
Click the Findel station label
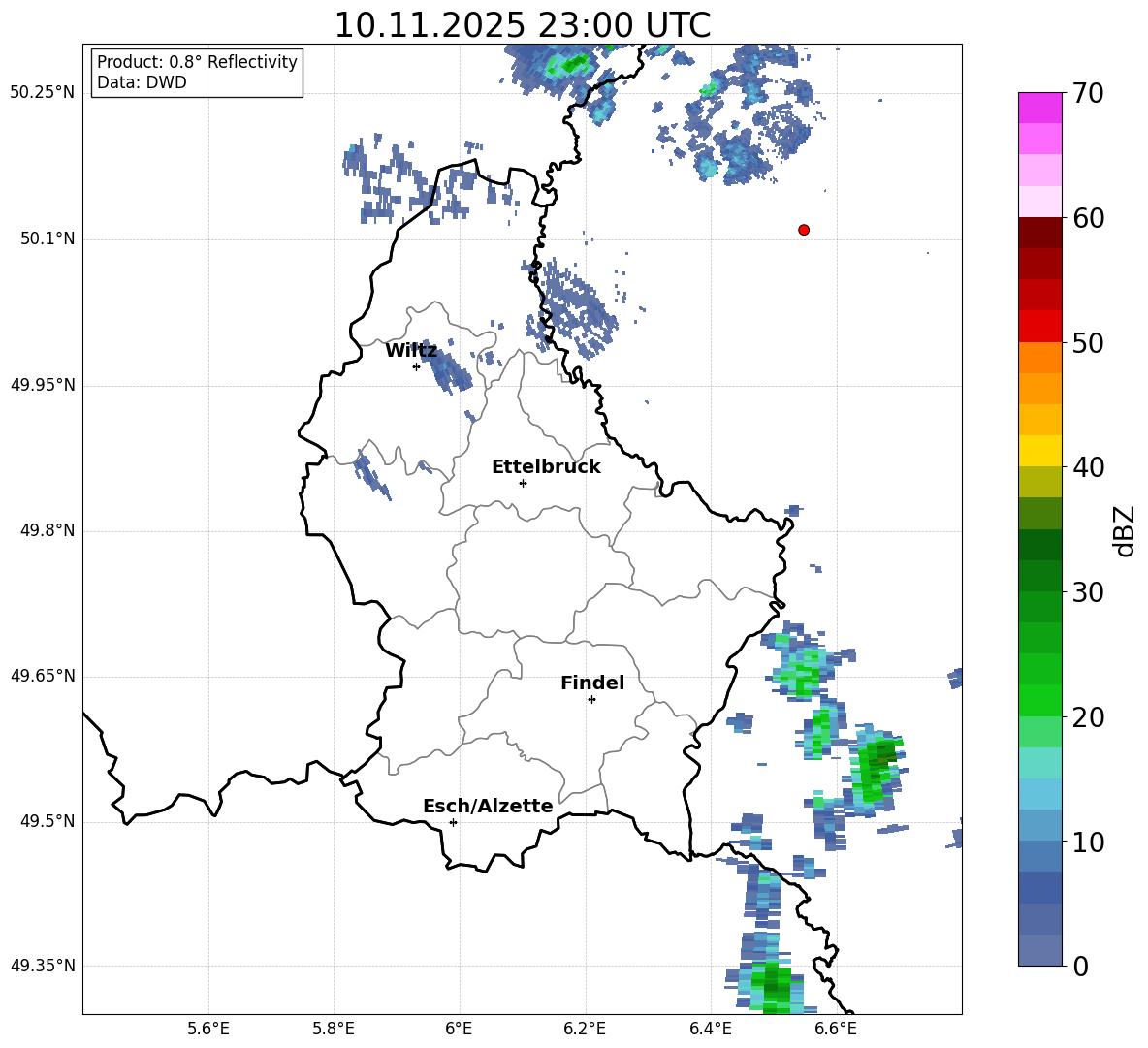pyautogui.click(x=592, y=683)
